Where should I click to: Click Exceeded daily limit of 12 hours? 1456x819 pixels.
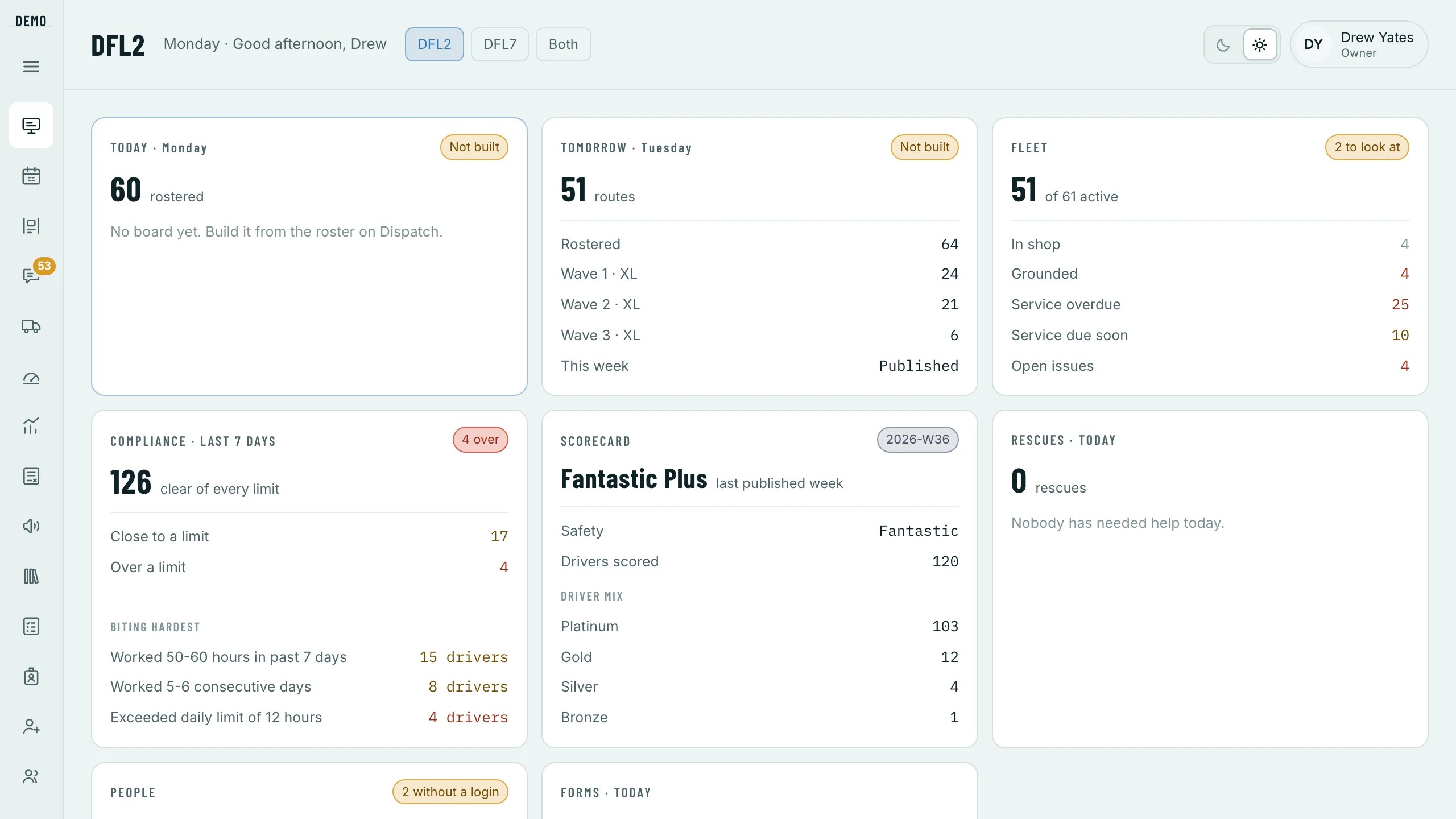coord(309,717)
